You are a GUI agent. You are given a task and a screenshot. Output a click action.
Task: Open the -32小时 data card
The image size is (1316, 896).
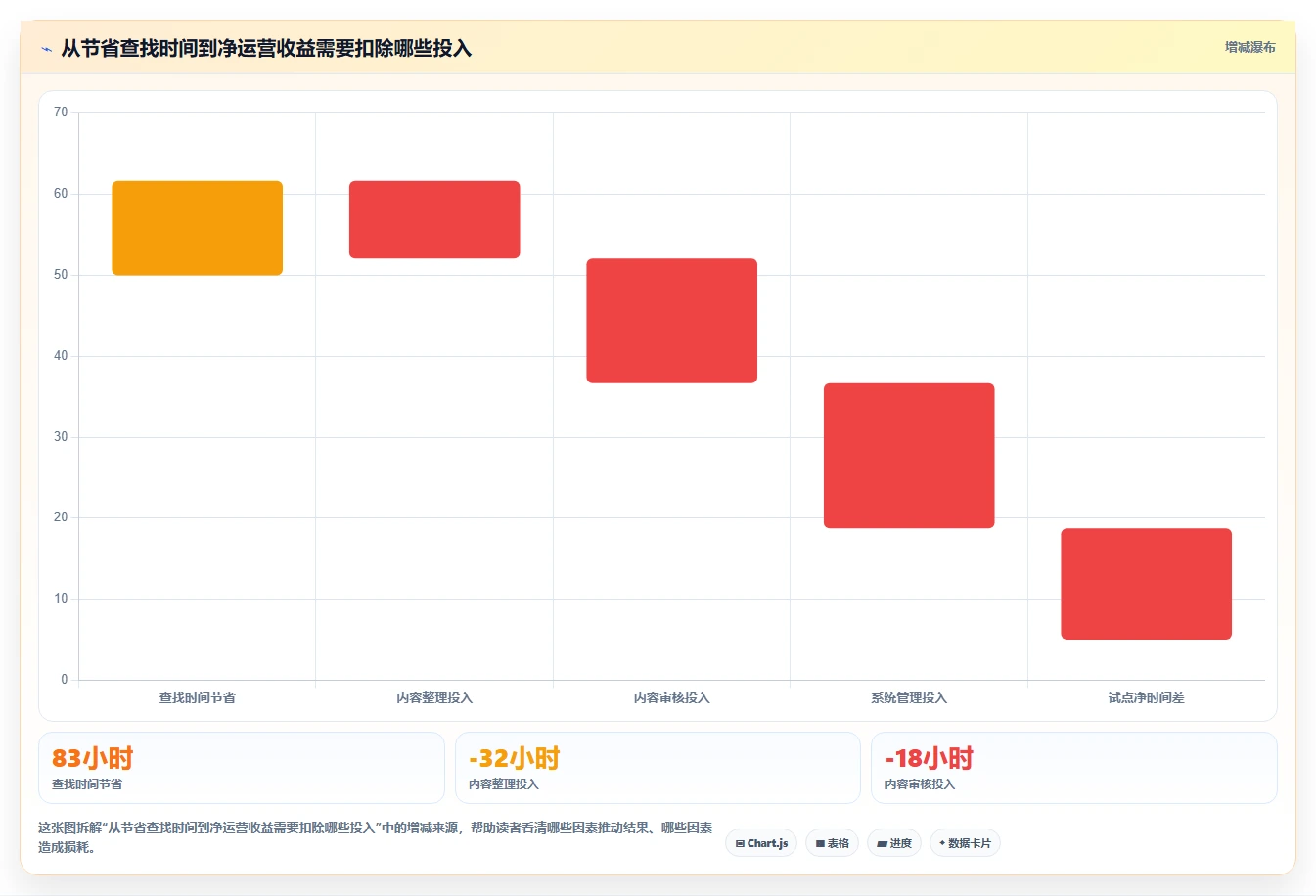coord(658,768)
